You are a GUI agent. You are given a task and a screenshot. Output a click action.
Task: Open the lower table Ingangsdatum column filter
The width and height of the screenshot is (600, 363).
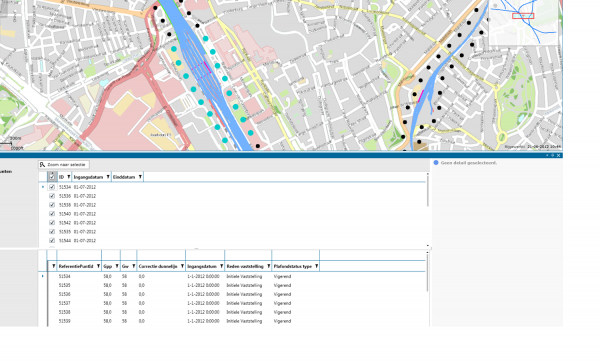click(x=222, y=266)
